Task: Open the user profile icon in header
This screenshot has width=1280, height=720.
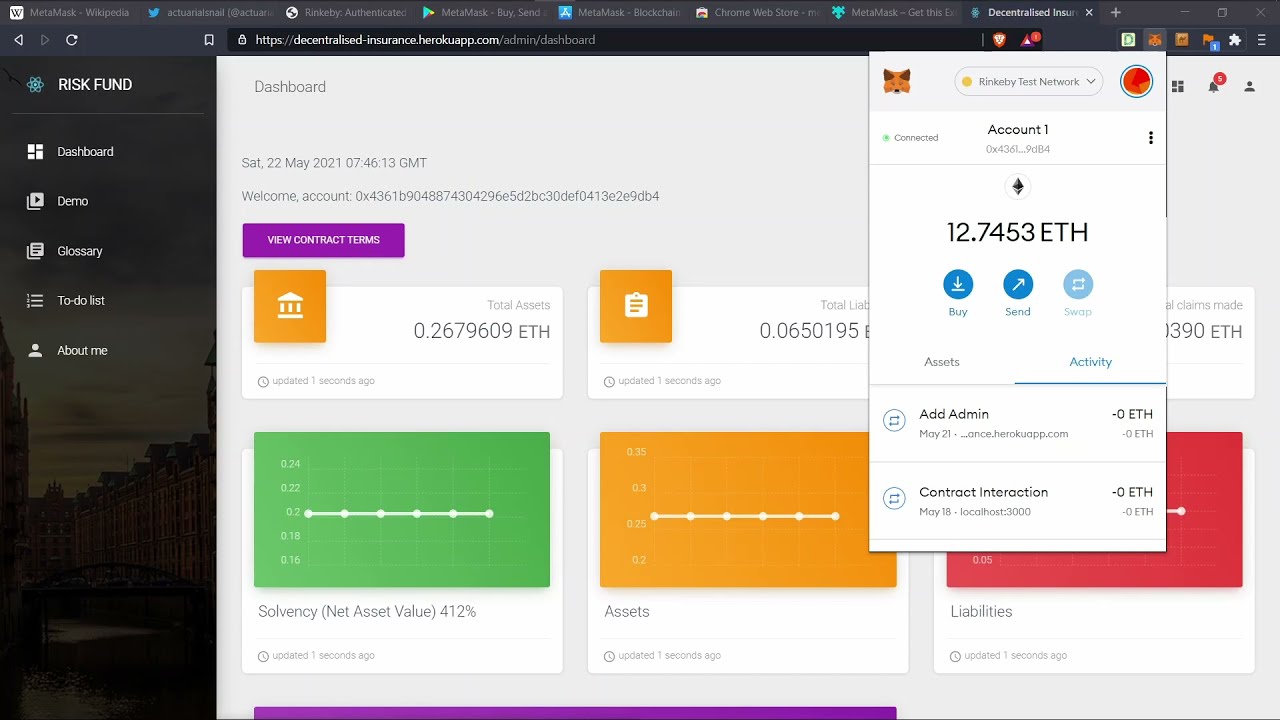Action: coord(1249,87)
